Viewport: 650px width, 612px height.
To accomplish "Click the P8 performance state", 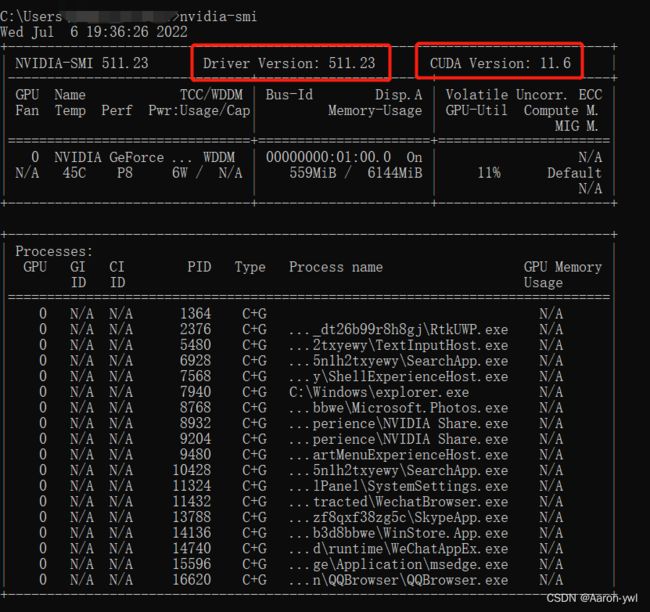I will [125, 172].
